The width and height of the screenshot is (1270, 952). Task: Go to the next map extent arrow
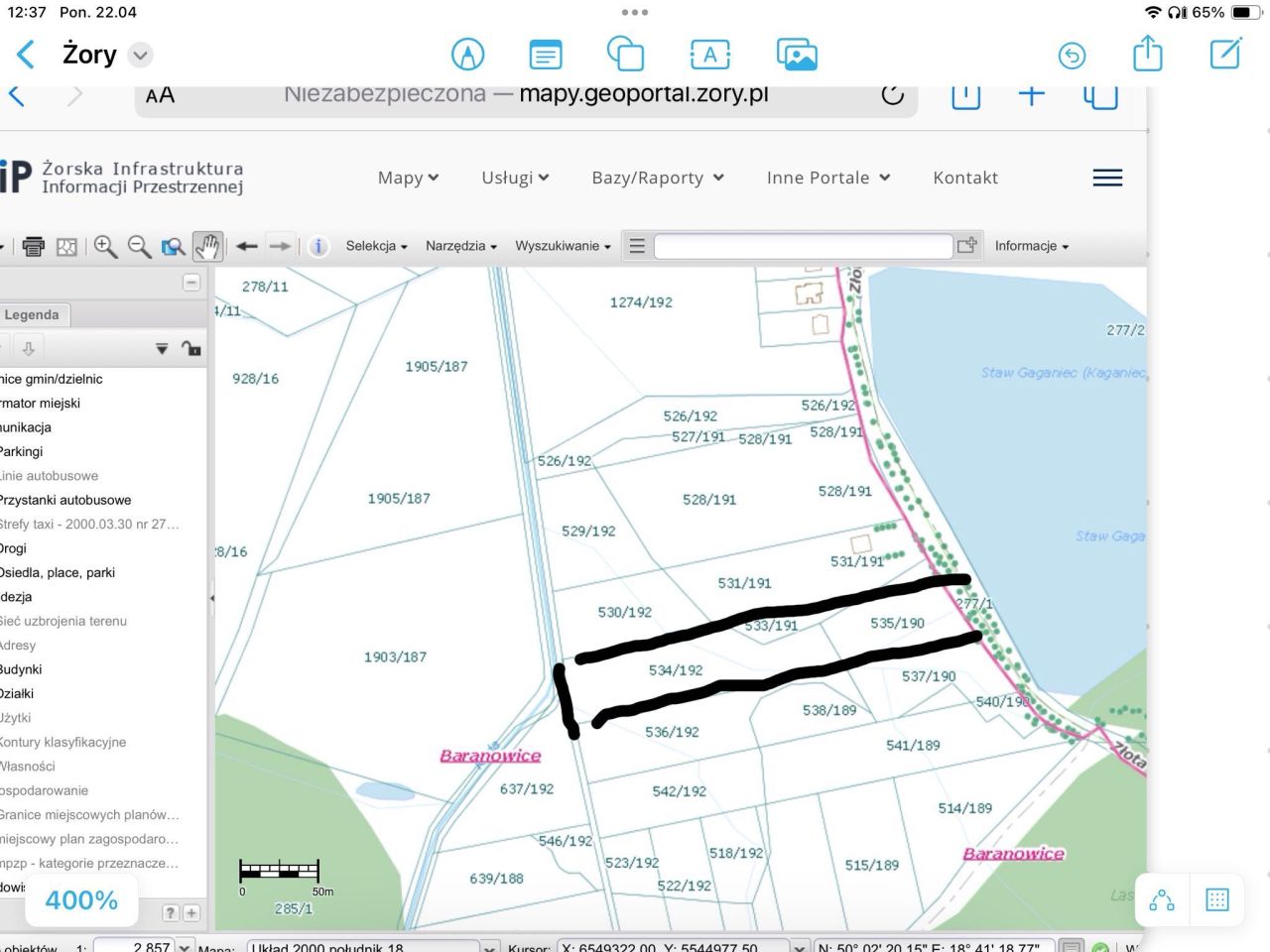coord(281,246)
